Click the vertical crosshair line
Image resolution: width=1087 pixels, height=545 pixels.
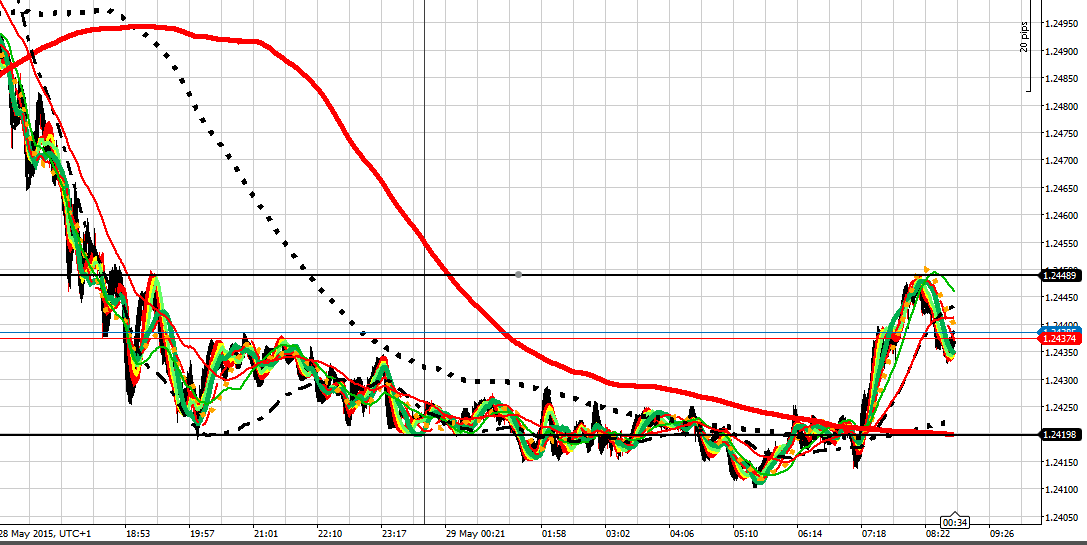(x=425, y=150)
